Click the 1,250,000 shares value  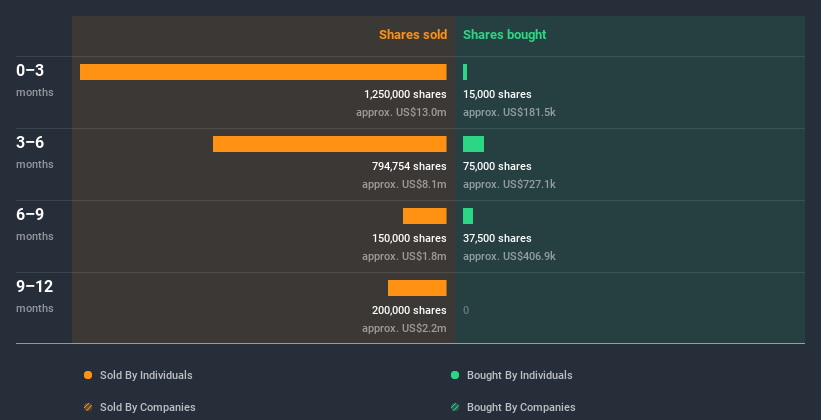pos(405,94)
